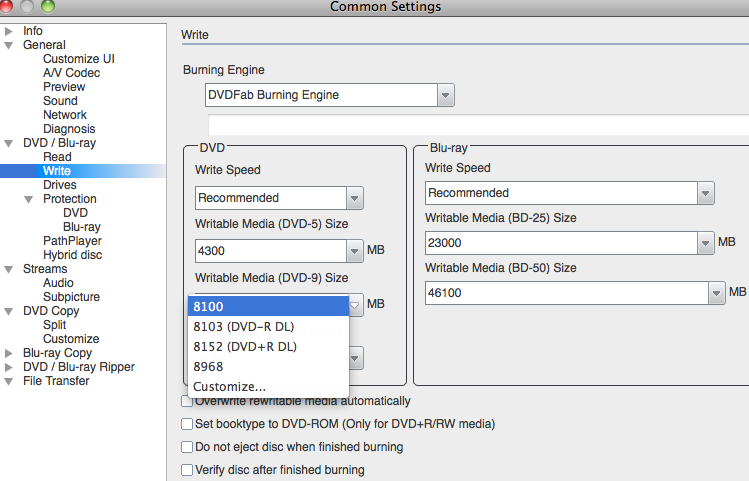The image size is (749, 481).
Task: Expand the Blu-ray Copy tree node
Action: [x=9, y=353]
